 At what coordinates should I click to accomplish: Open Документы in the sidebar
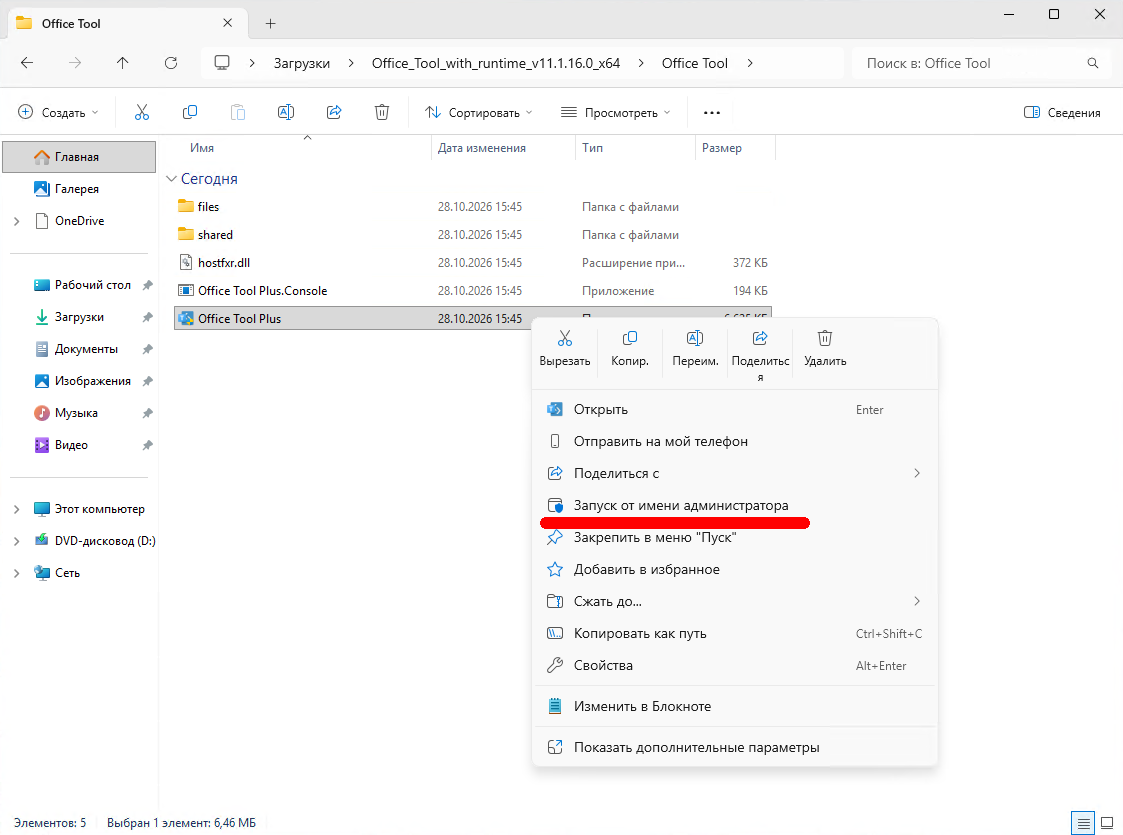[79, 349]
